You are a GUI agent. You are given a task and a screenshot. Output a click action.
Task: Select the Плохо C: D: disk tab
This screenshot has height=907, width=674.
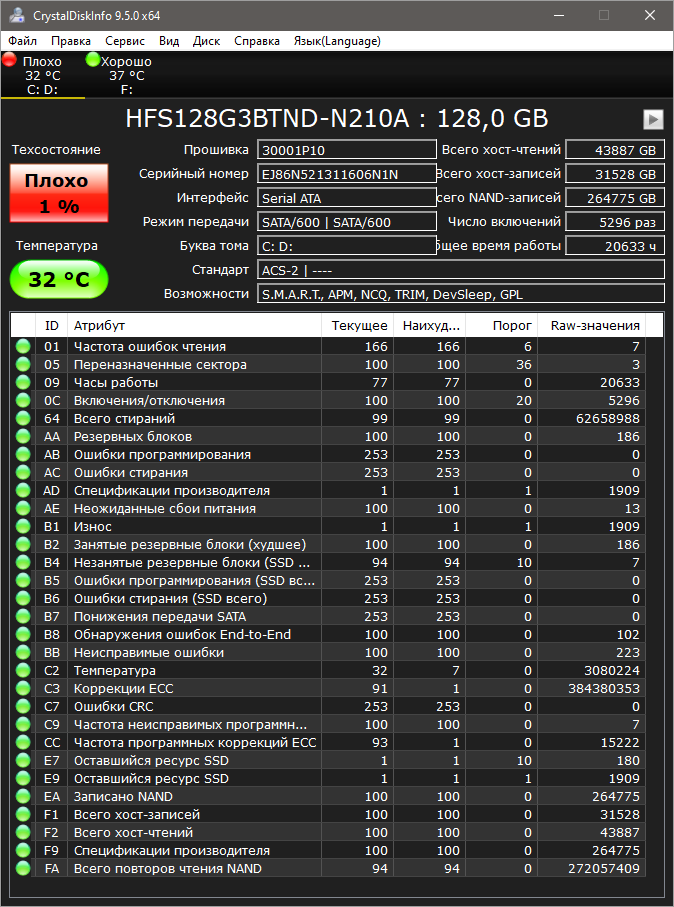(x=42, y=75)
